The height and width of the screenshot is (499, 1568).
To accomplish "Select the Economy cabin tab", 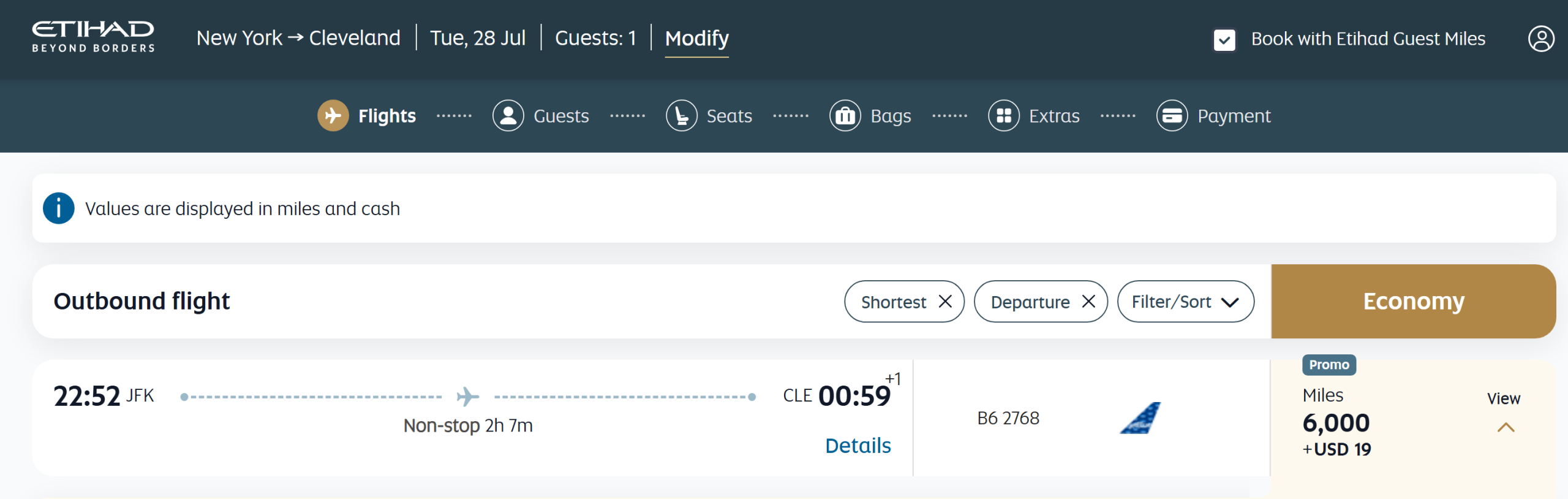I will click(1414, 302).
